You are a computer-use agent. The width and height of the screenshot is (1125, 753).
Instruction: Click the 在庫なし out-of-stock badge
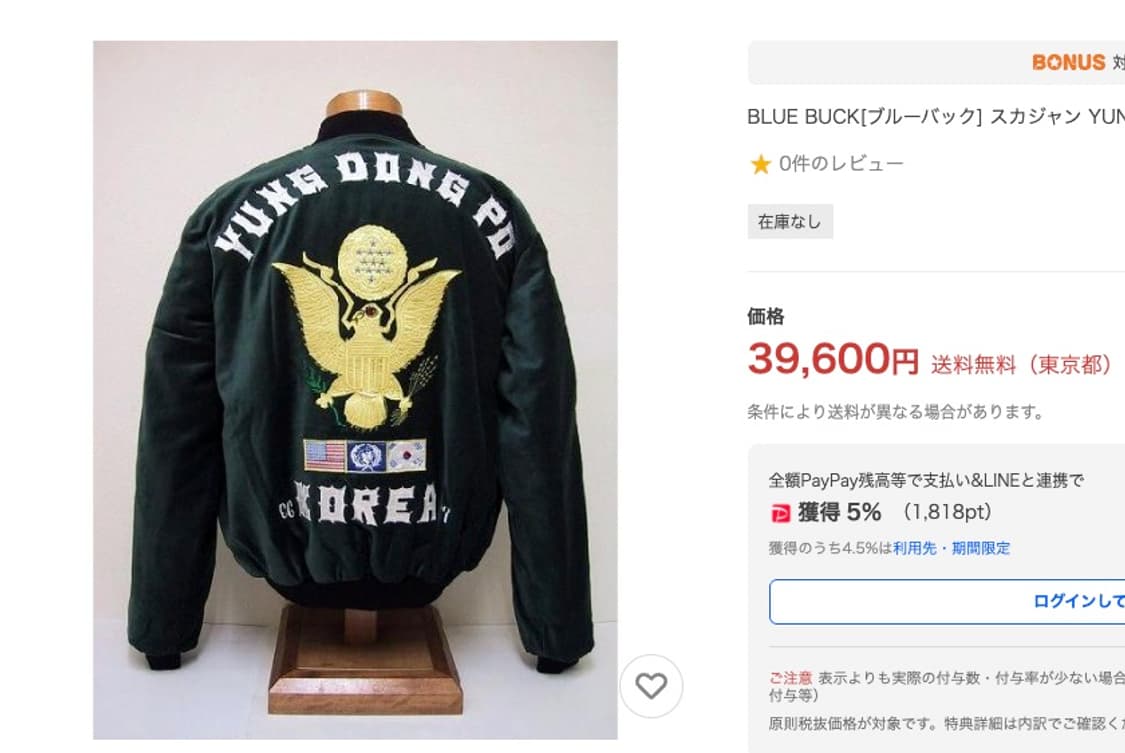coord(790,222)
